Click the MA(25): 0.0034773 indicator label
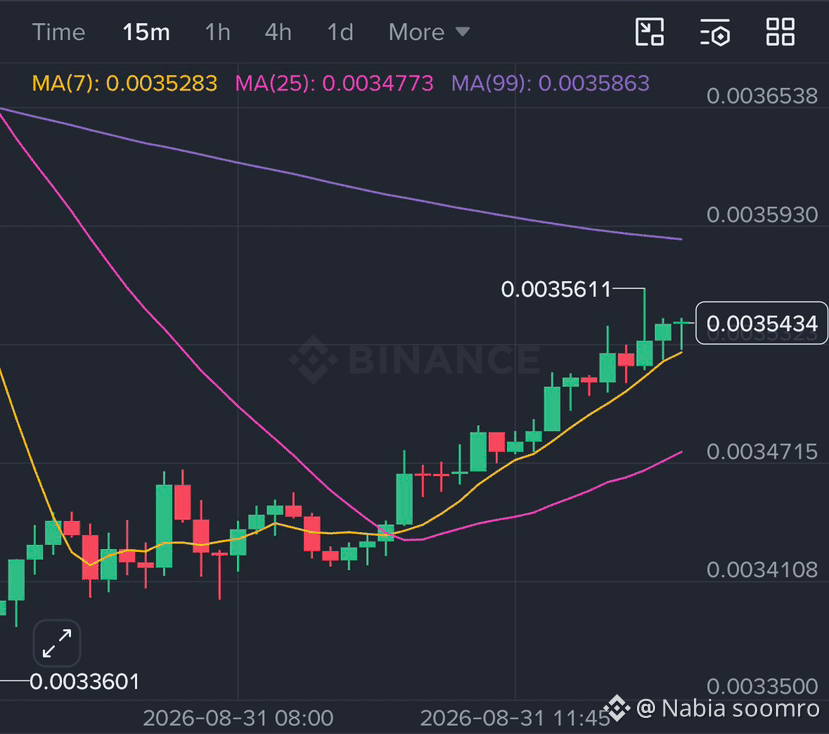 point(334,83)
